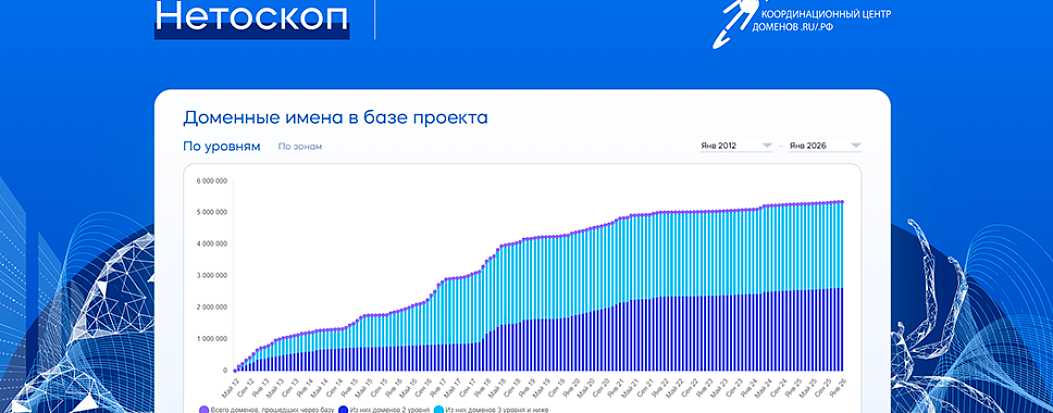The image size is (1053, 413).
Task: Click the arrow next to 'Янв 2012'
Action: point(767,146)
